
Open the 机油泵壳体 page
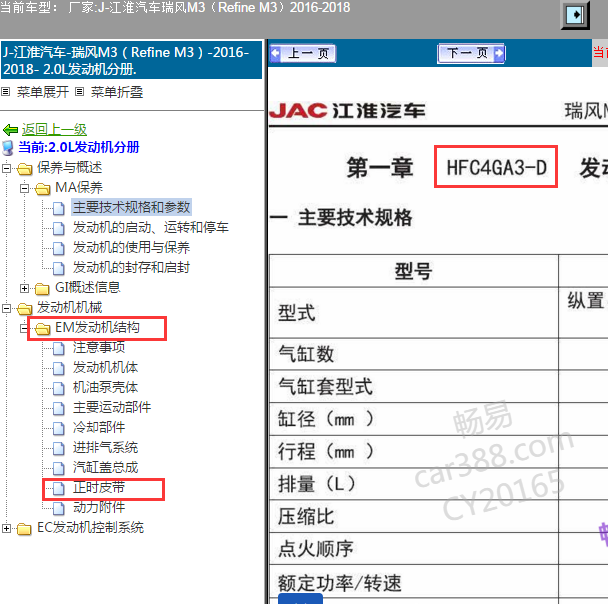(x=105, y=387)
